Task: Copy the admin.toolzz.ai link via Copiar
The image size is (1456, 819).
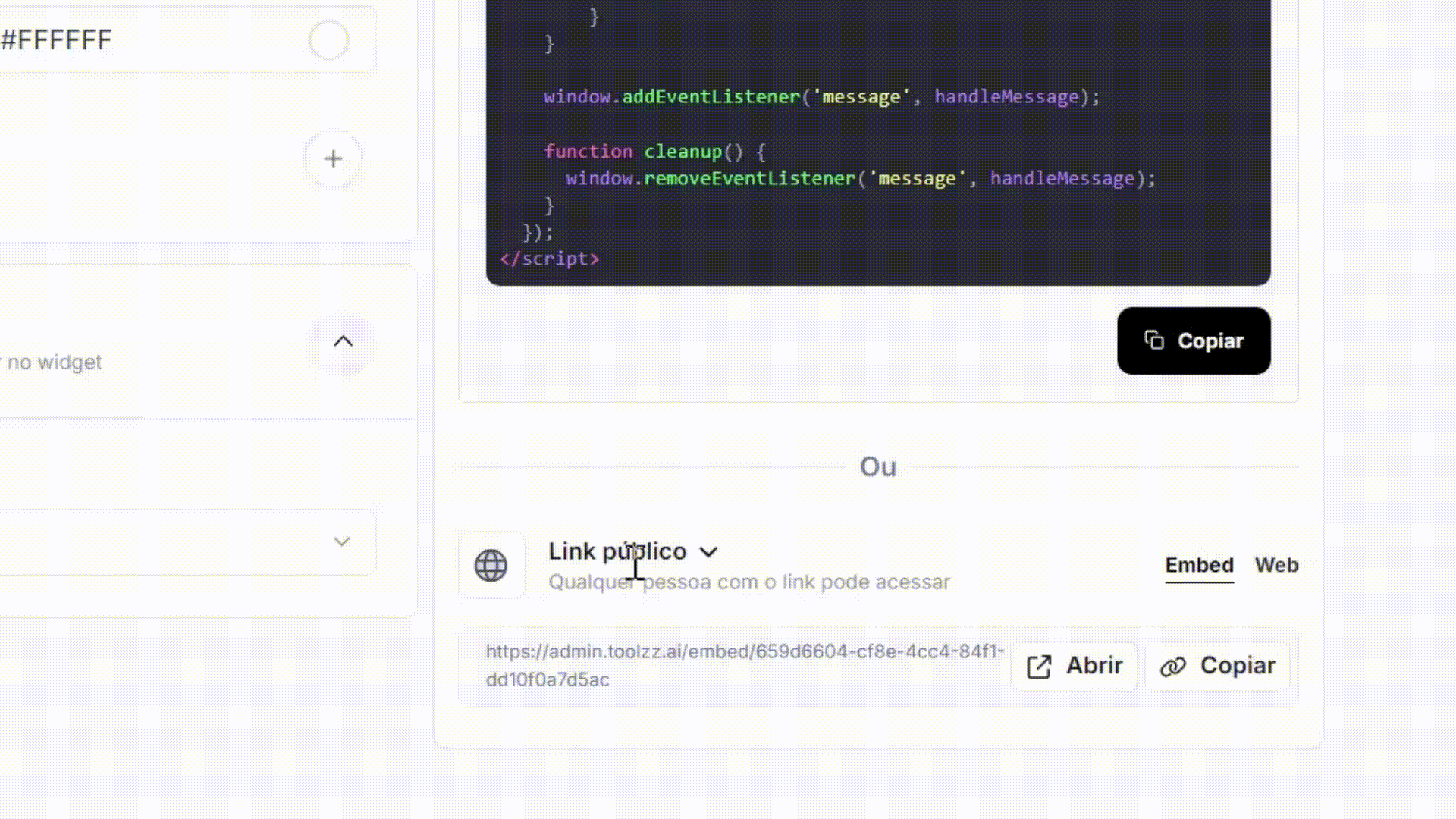Action: click(x=1218, y=666)
